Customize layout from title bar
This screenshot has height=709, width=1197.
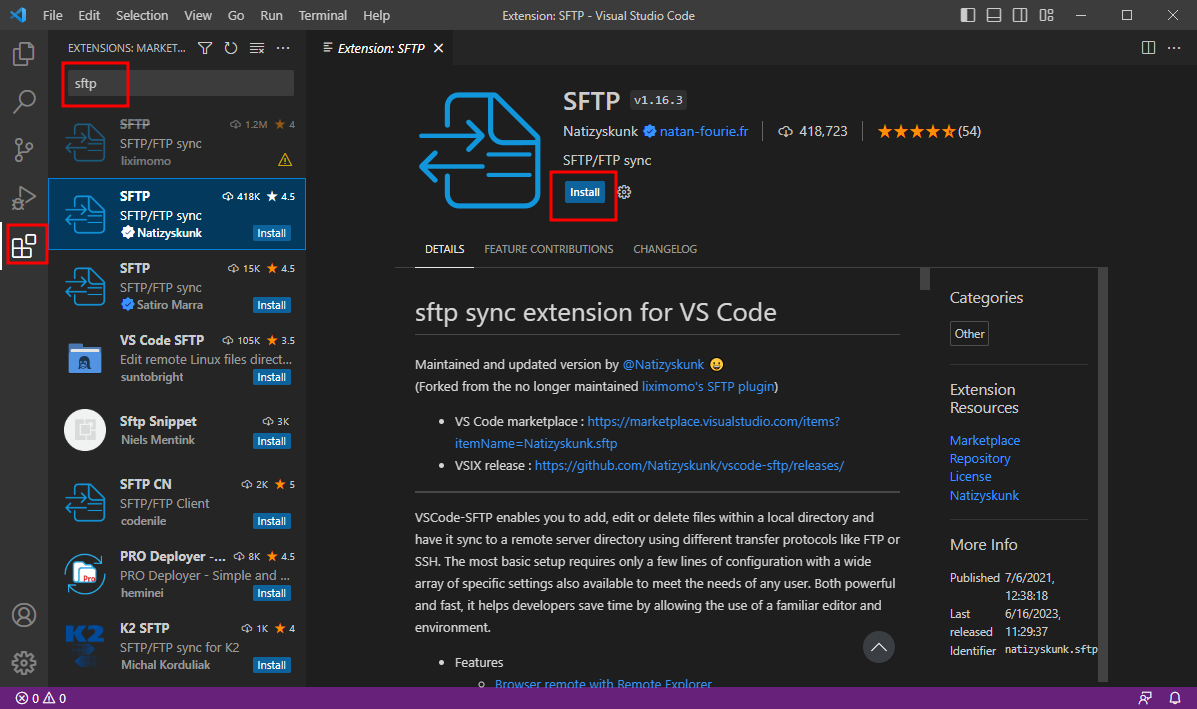coord(1046,15)
